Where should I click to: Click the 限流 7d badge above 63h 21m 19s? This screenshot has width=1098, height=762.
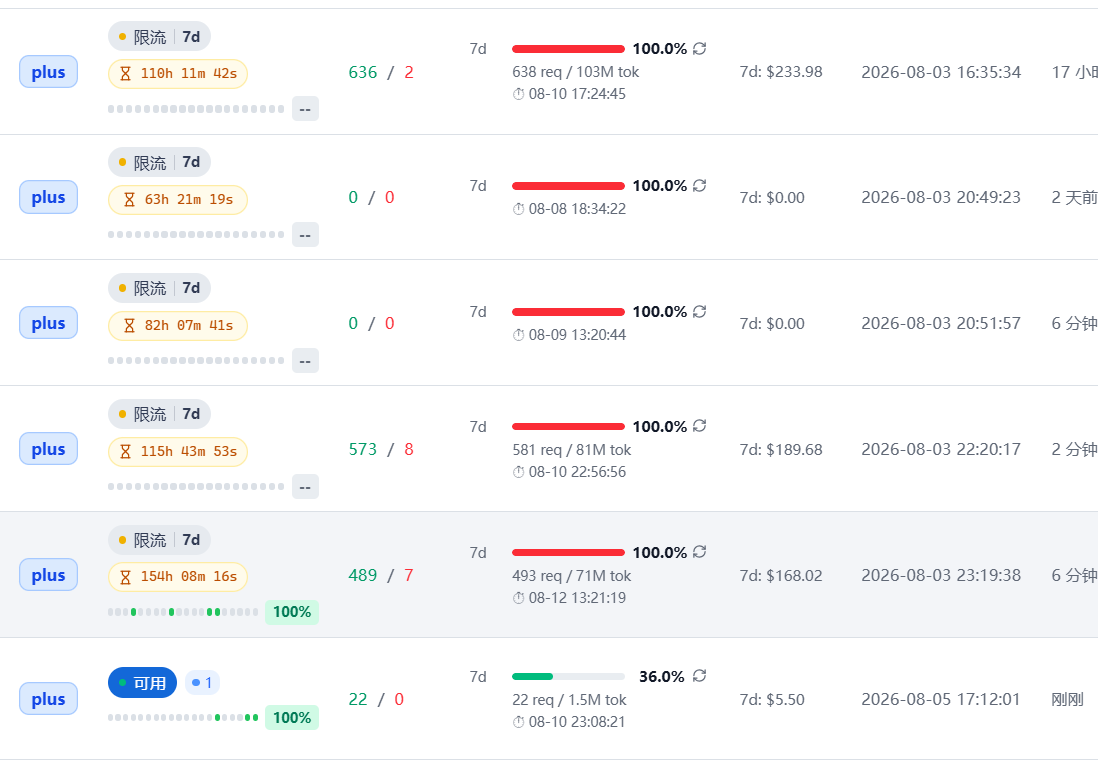coord(159,162)
